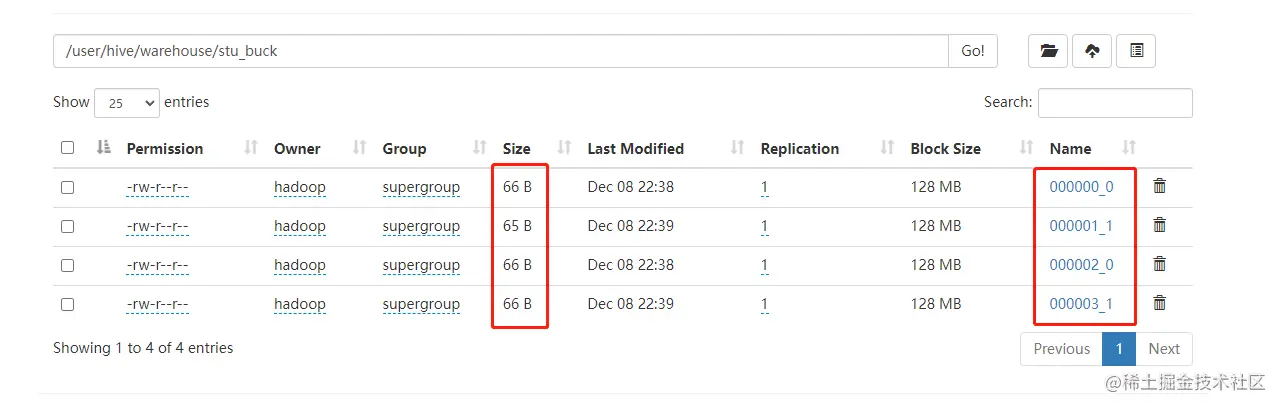This screenshot has width=1280, height=407.
Task: Toggle the select-all checkbox in the header
Action: pos(67,148)
